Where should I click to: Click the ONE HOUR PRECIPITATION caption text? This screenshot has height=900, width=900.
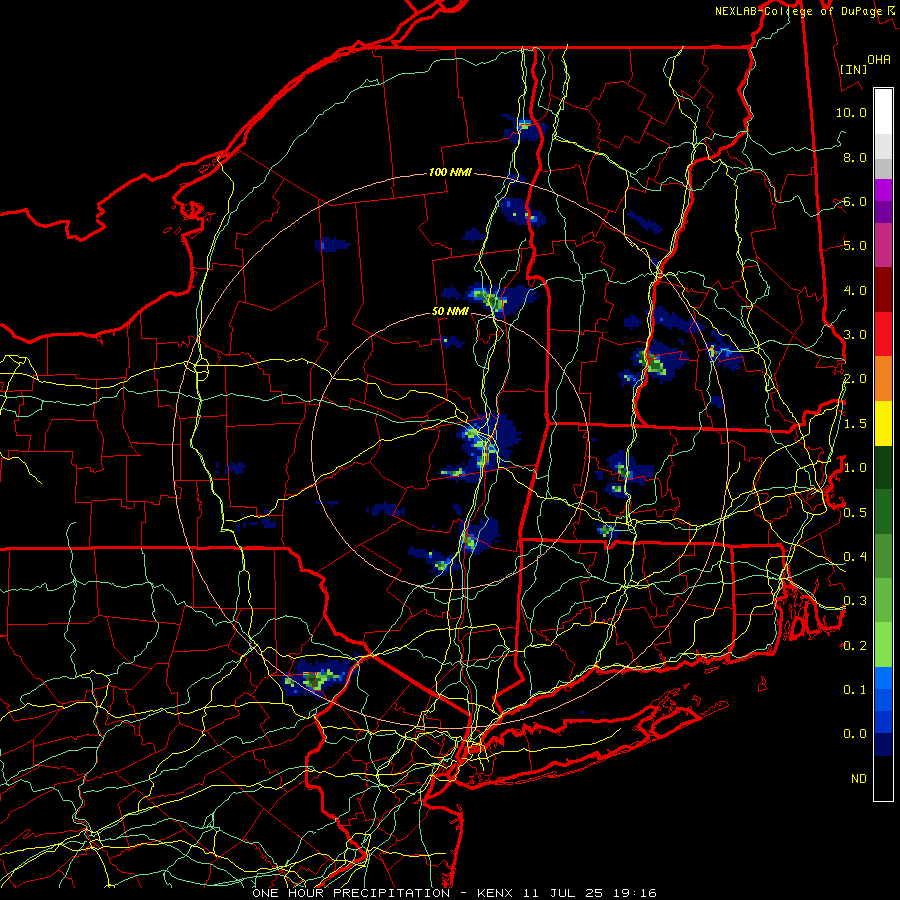[x=351, y=893]
